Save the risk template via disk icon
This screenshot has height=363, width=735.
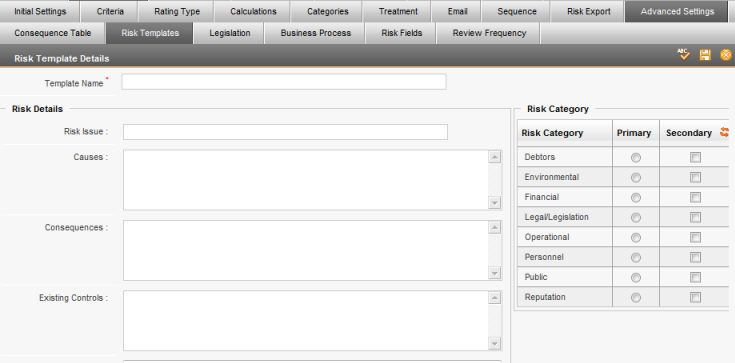[x=705, y=55]
